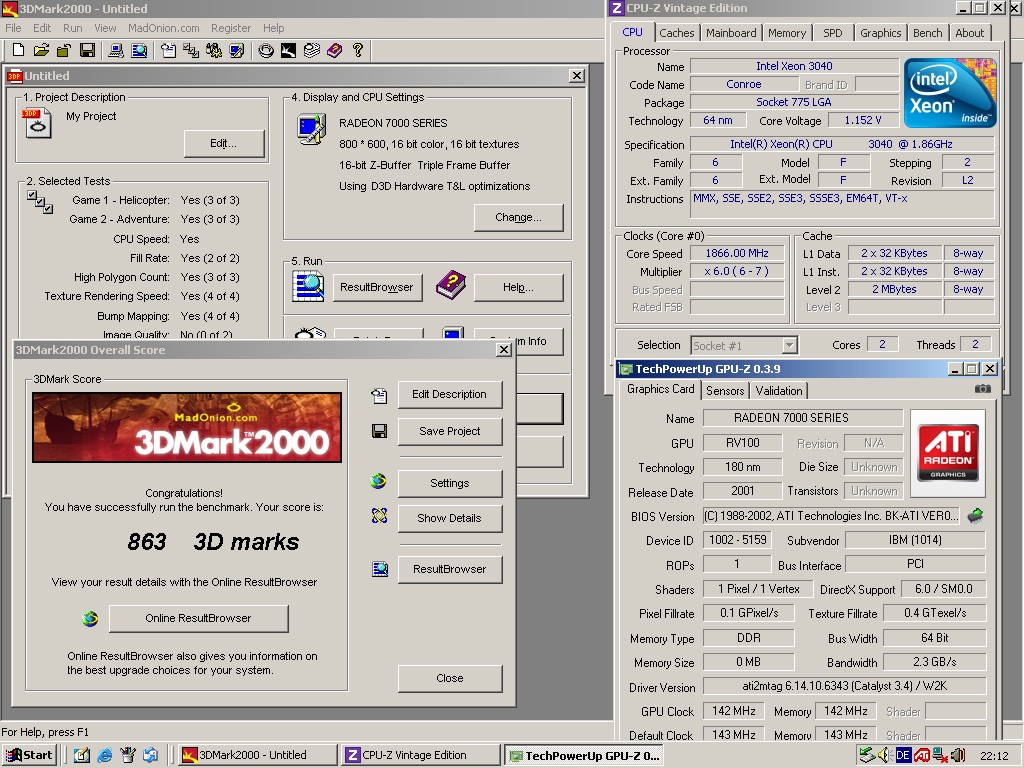
Task: Click the GPU-Z Name field RADEON 7000 SERIES
Action: click(803, 418)
